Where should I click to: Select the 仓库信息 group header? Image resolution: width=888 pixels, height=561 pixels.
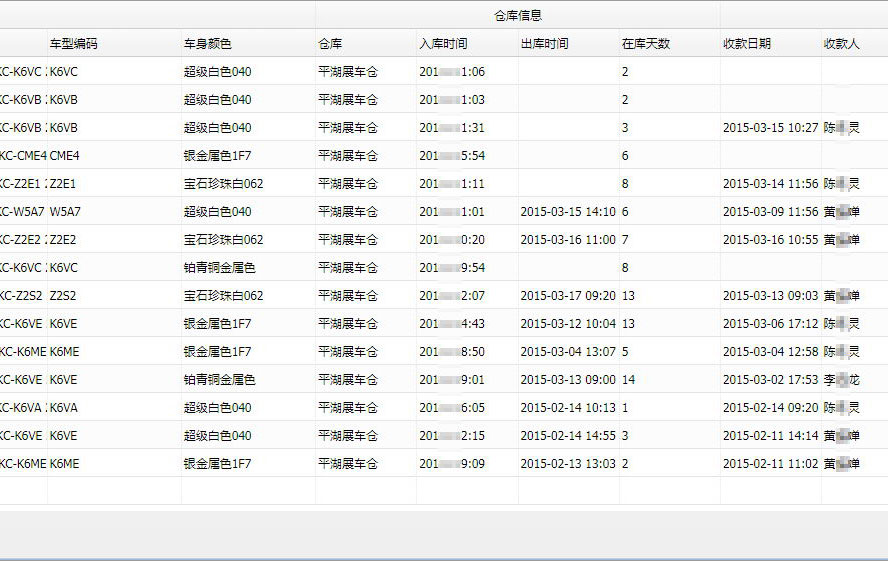click(518, 15)
